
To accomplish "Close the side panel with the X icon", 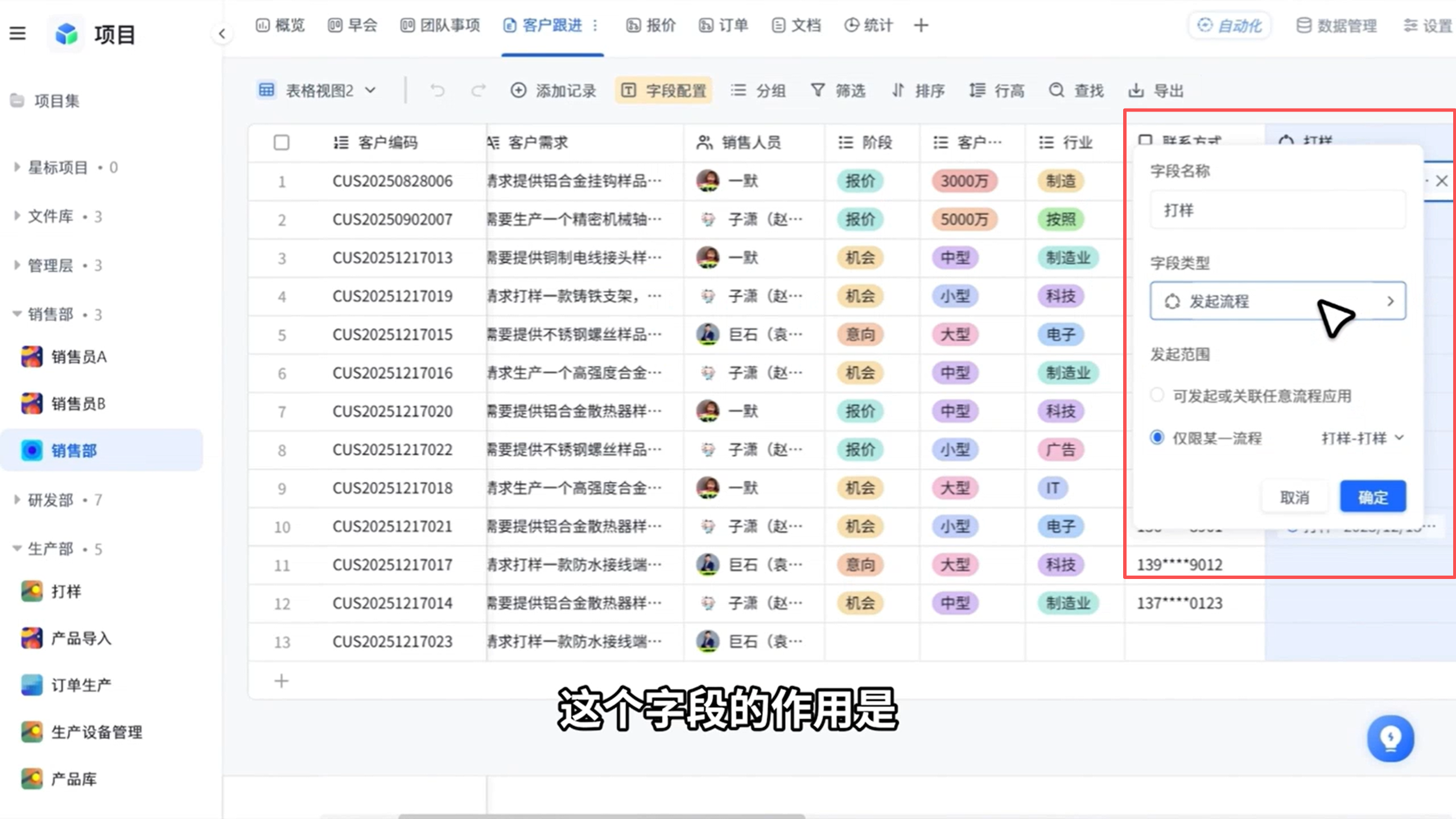I will (1441, 181).
